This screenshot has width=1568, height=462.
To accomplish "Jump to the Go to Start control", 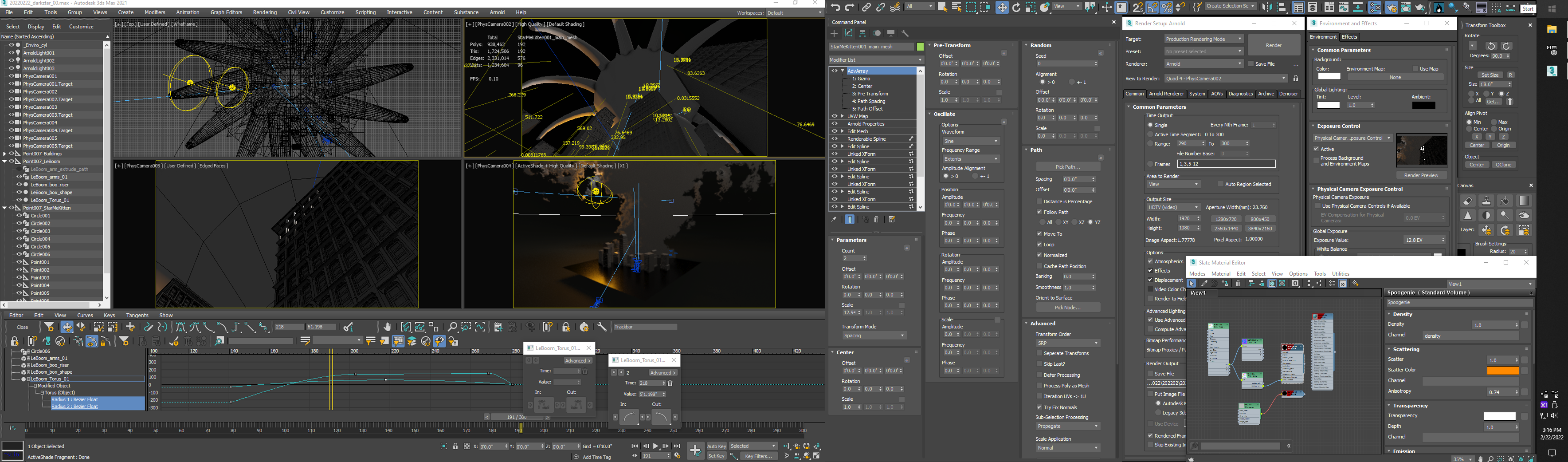I will click(635, 446).
